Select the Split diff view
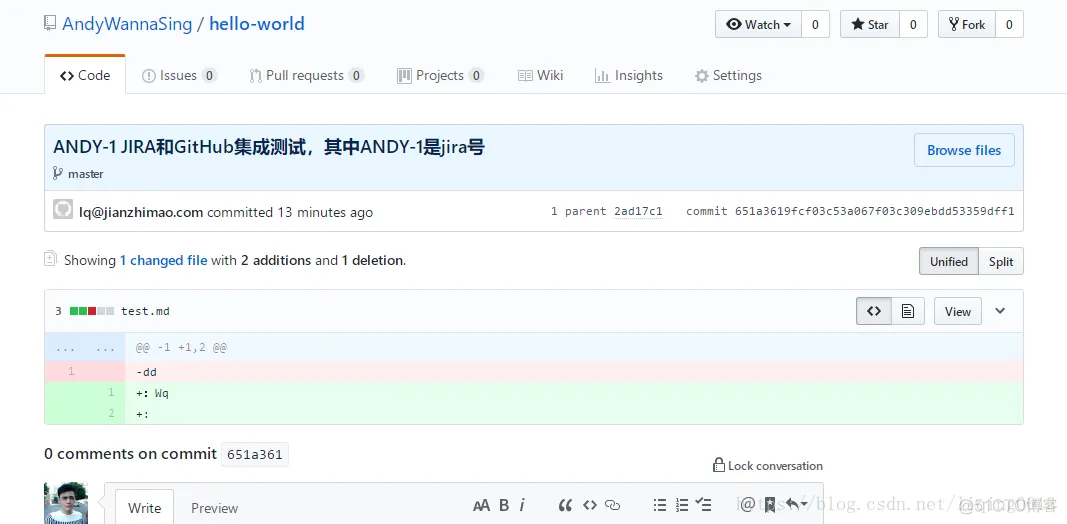The image size is (1067, 524). click(x=1001, y=261)
